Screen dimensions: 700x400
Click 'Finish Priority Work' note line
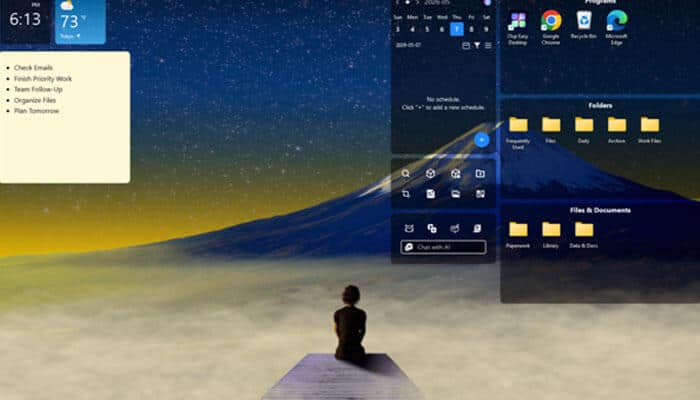[x=43, y=79]
